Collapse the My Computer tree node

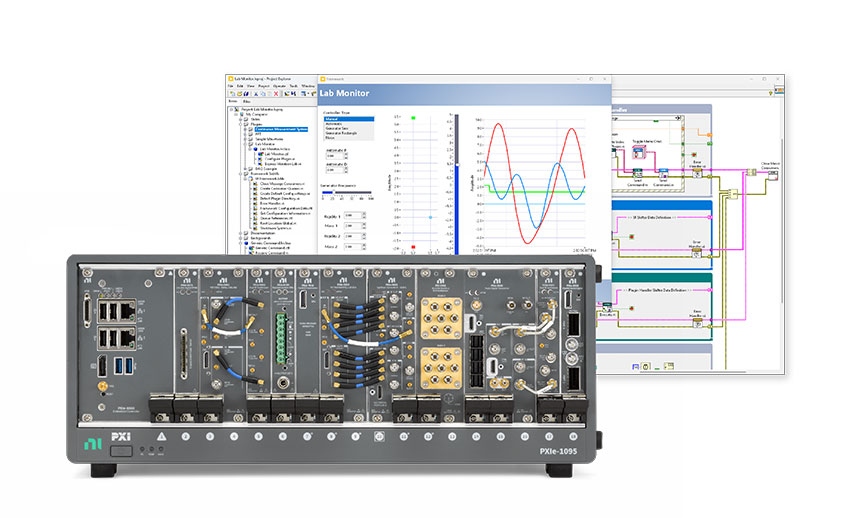237,115
